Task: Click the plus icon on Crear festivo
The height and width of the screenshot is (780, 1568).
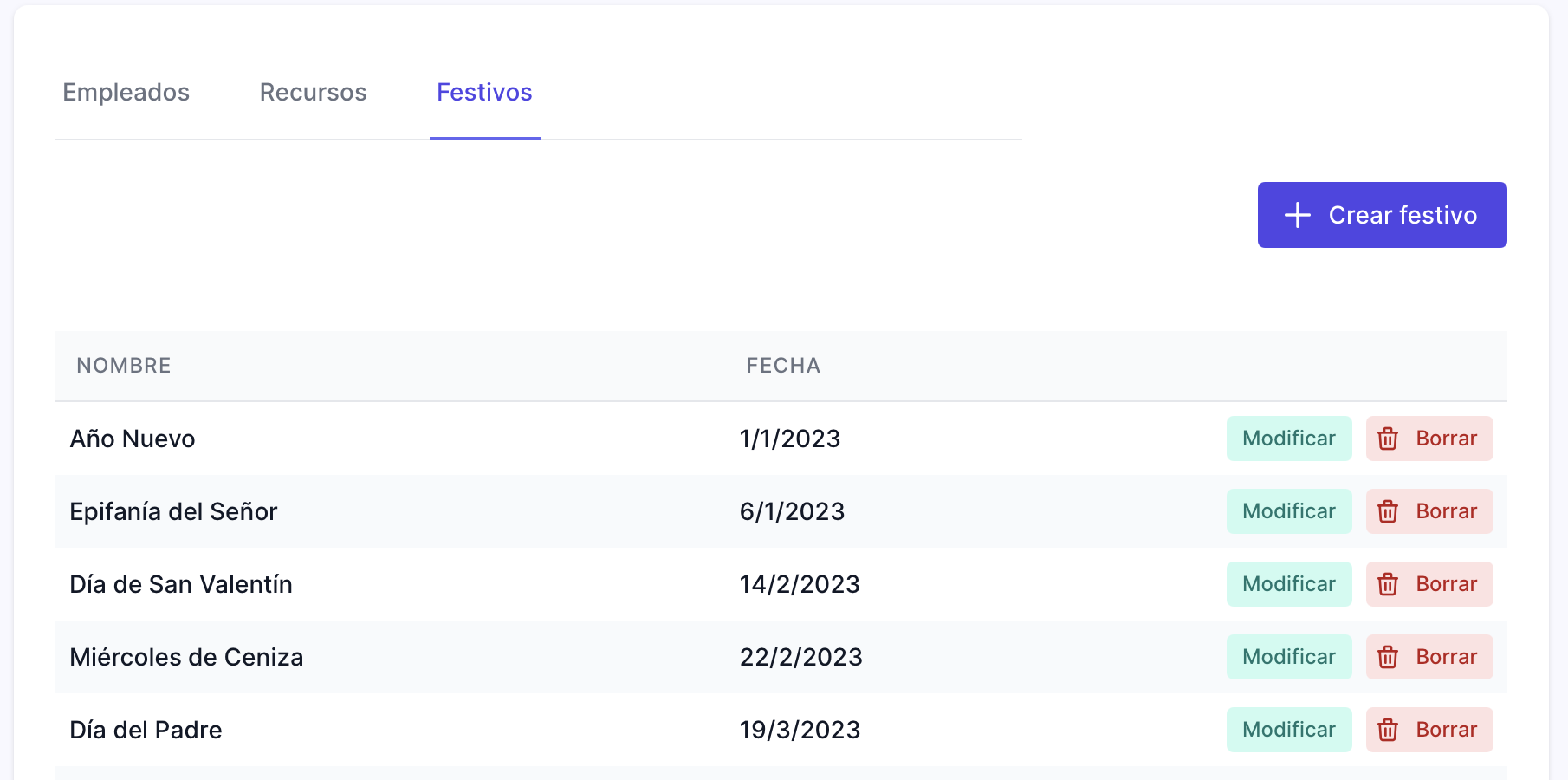Action: coord(1297,215)
